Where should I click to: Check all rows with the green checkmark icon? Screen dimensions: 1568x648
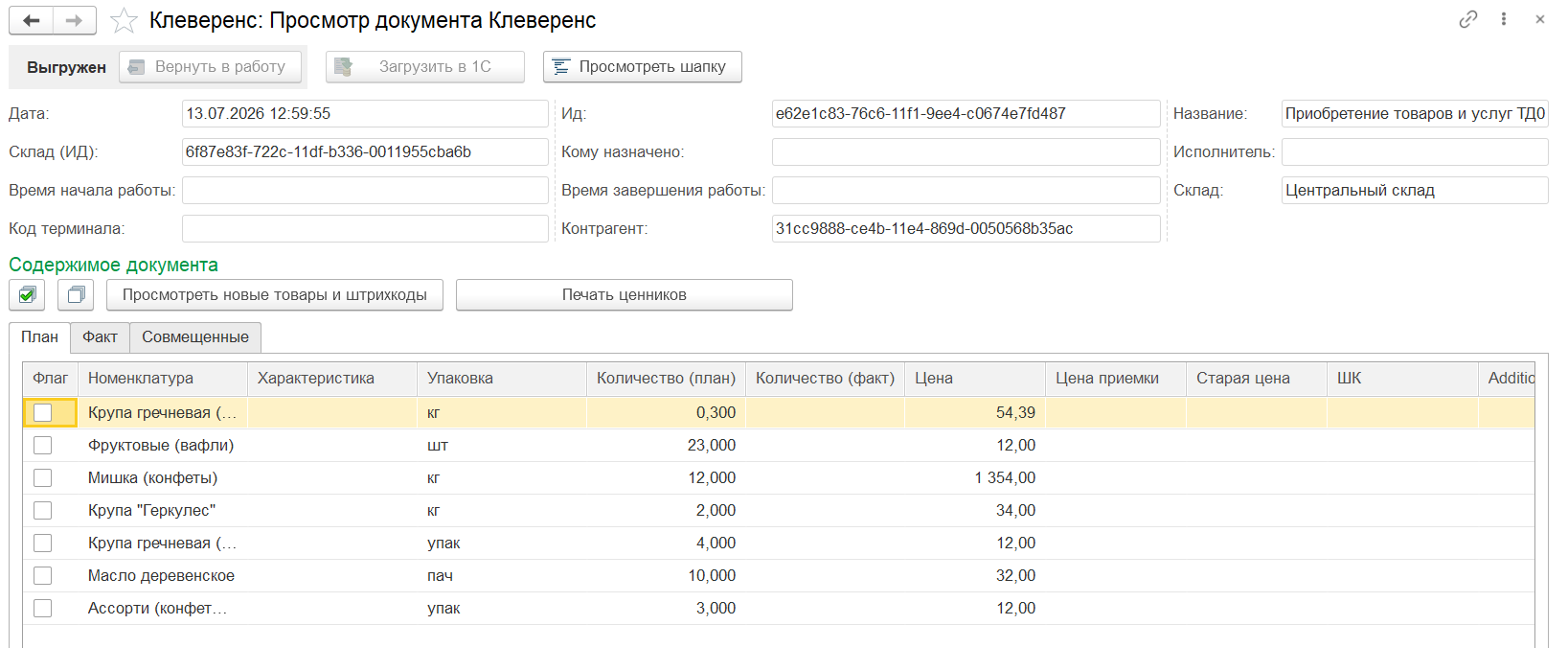coord(27,295)
